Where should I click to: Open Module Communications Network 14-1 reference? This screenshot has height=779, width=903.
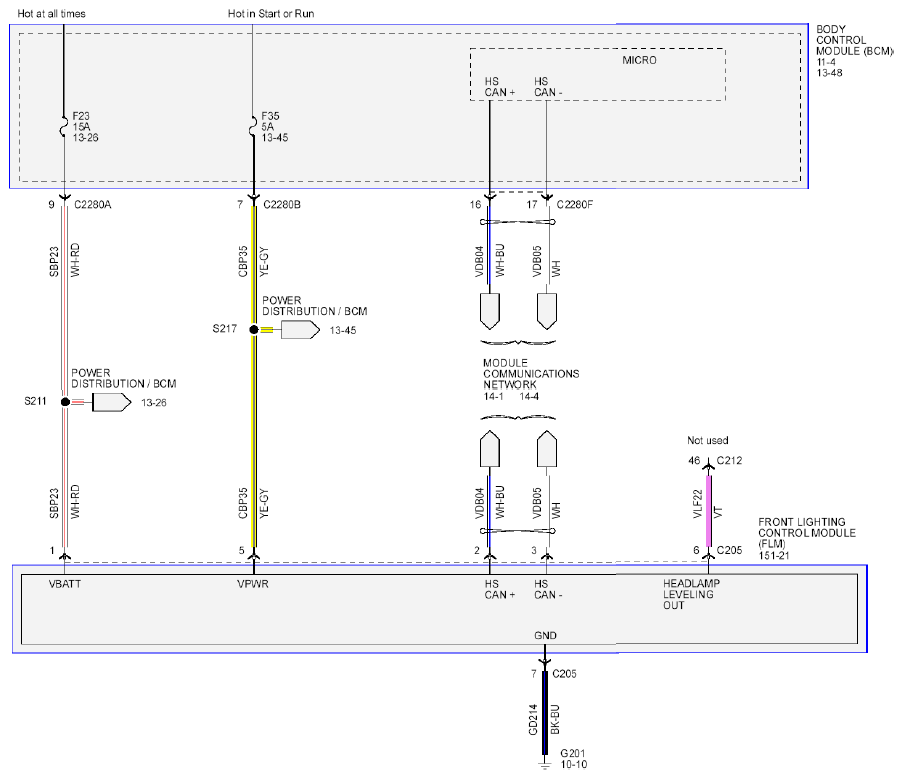(494, 397)
